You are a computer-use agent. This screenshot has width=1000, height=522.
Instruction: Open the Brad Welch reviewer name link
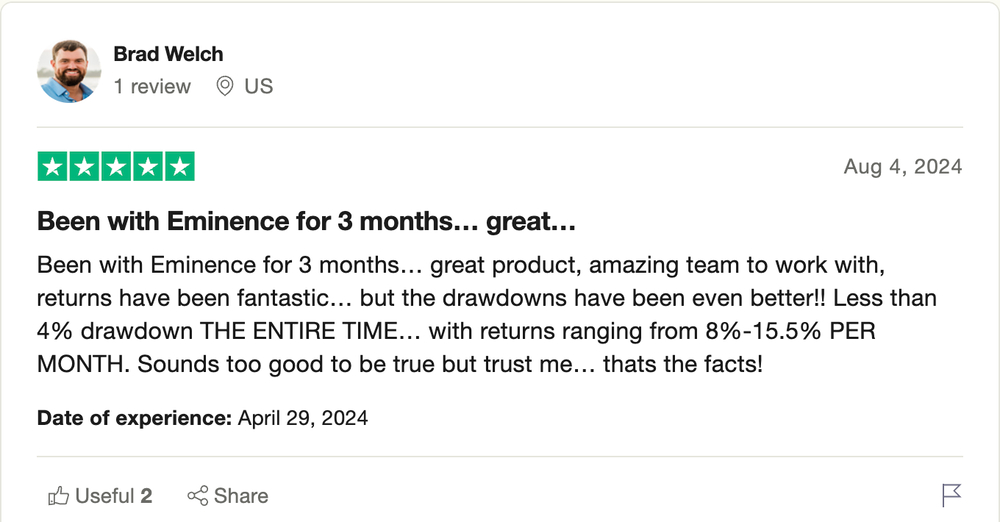tap(168, 54)
